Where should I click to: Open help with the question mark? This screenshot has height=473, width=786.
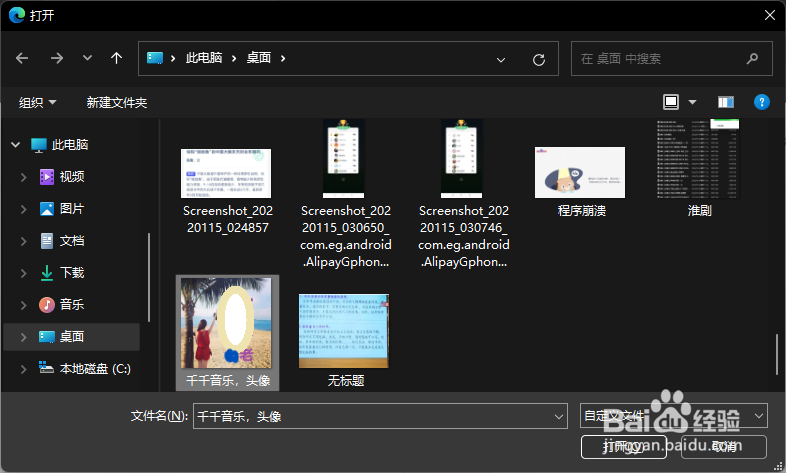coord(761,102)
